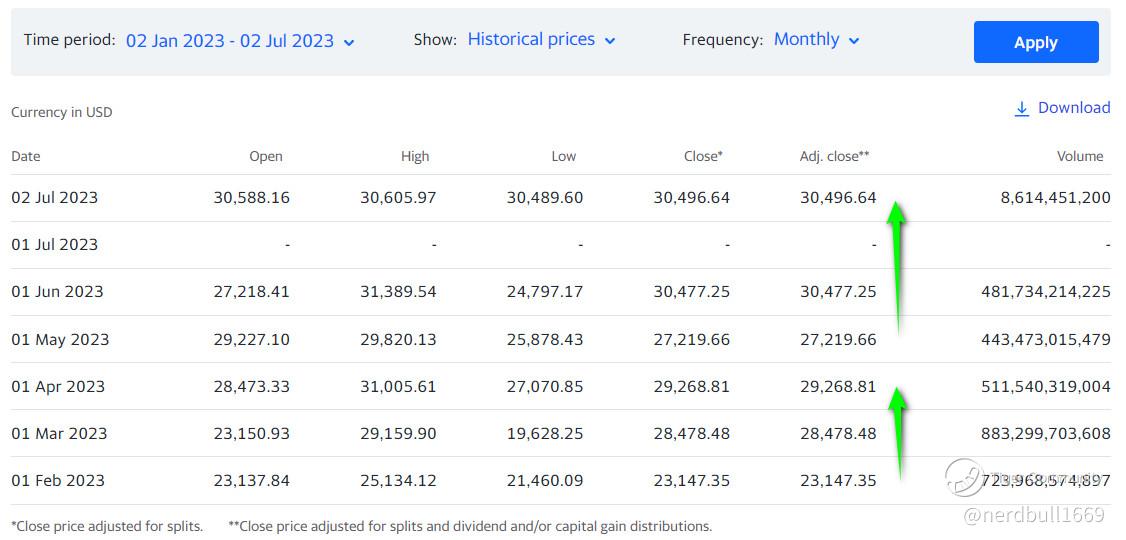Click the Adj. close column header
Screen dimensions: 1126x540
point(834,156)
